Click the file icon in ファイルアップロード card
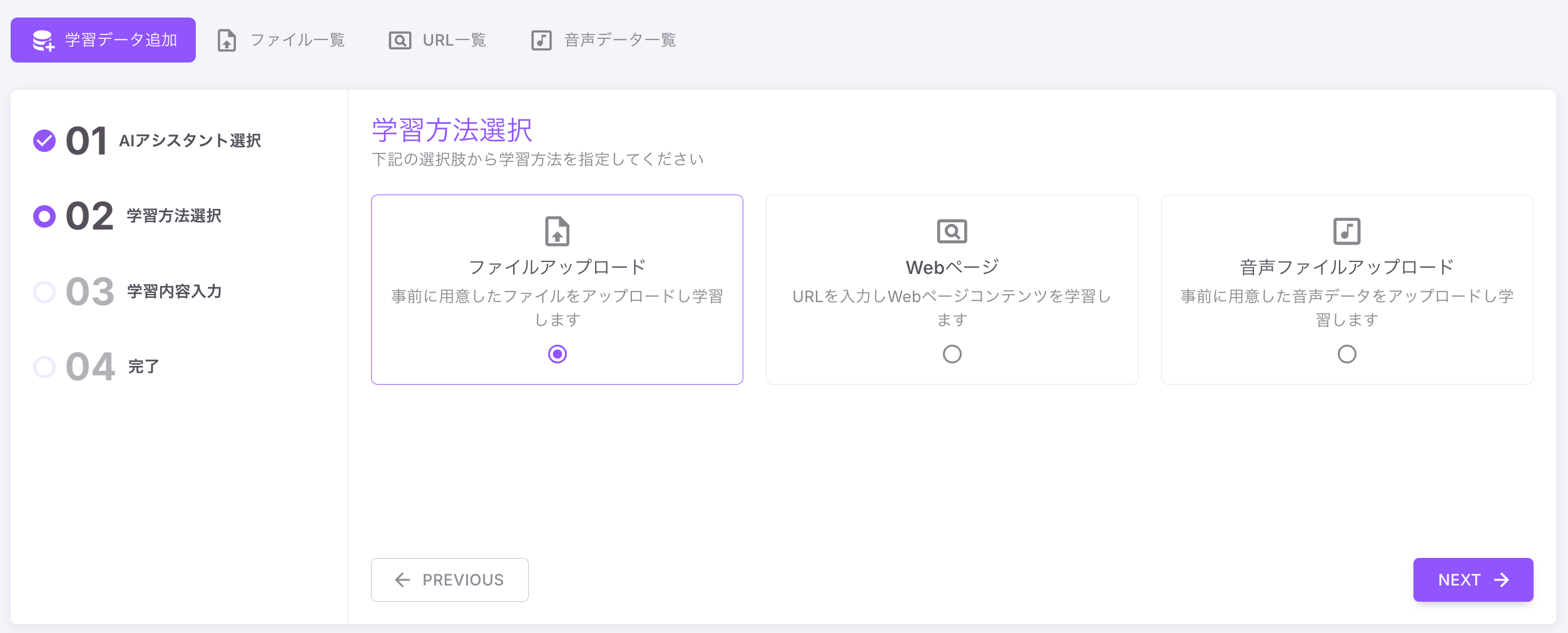 [x=557, y=231]
